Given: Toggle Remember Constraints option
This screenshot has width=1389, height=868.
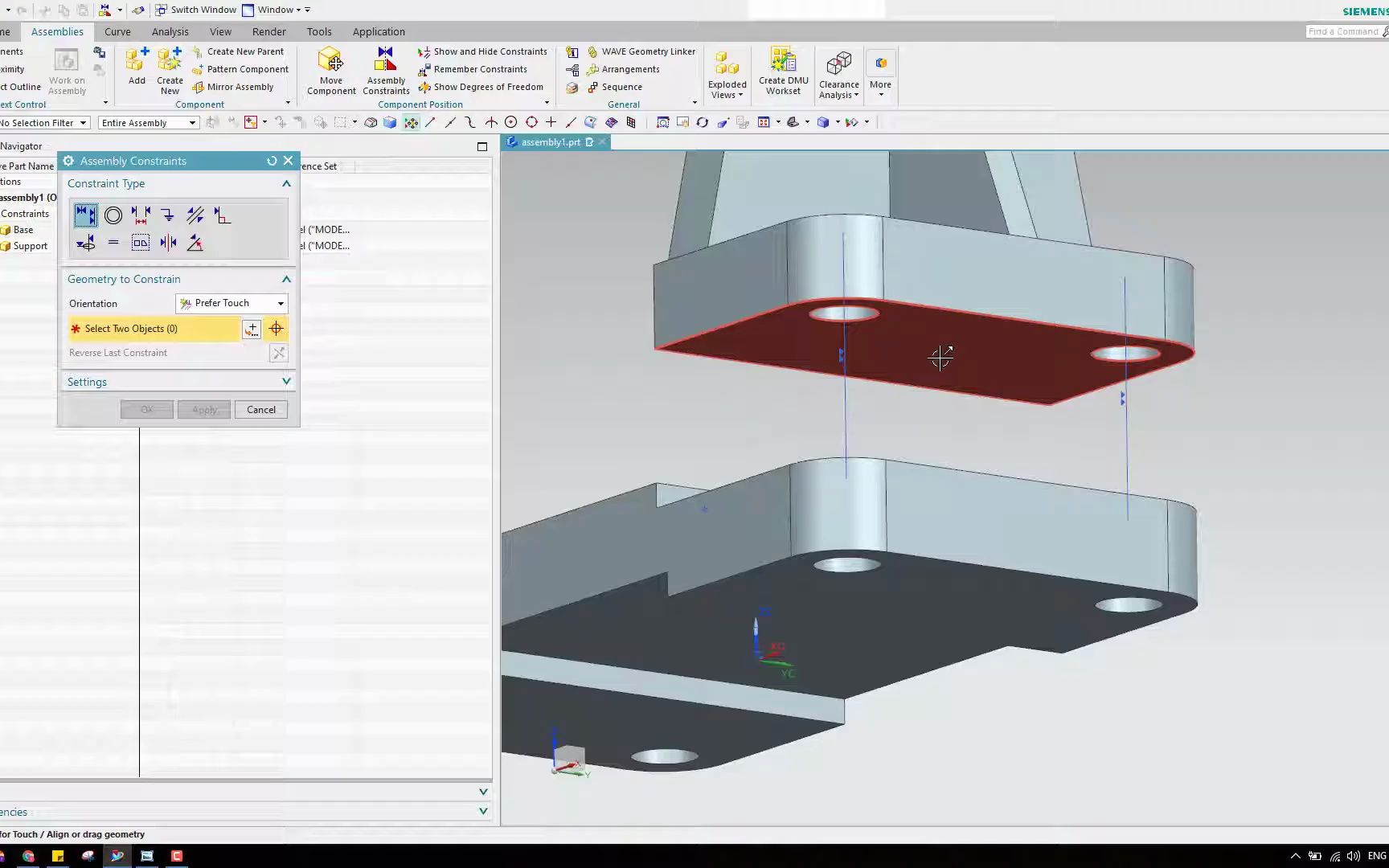Looking at the screenshot, I should coord(474,68).
